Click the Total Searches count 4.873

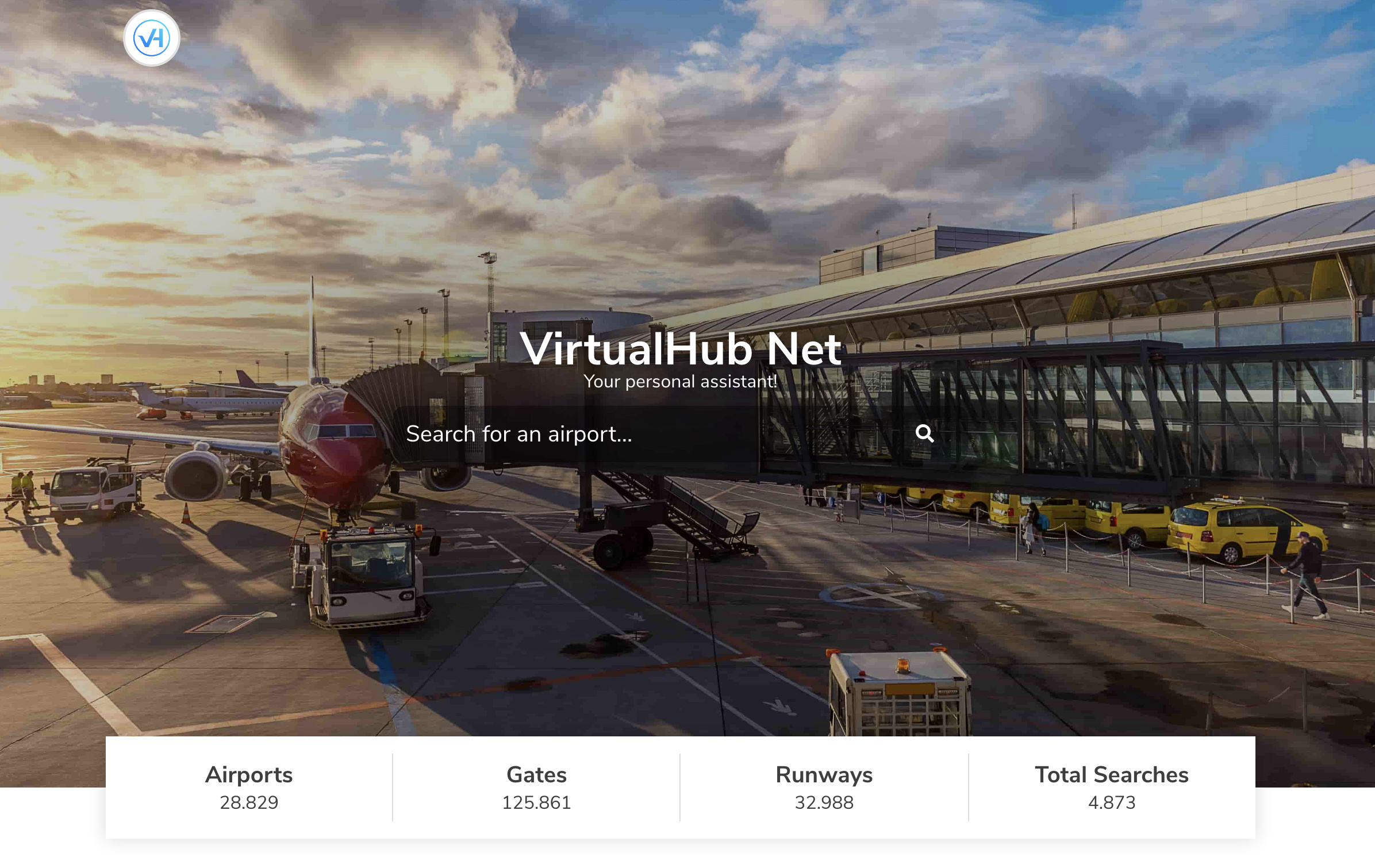[x=1112, y=802]
